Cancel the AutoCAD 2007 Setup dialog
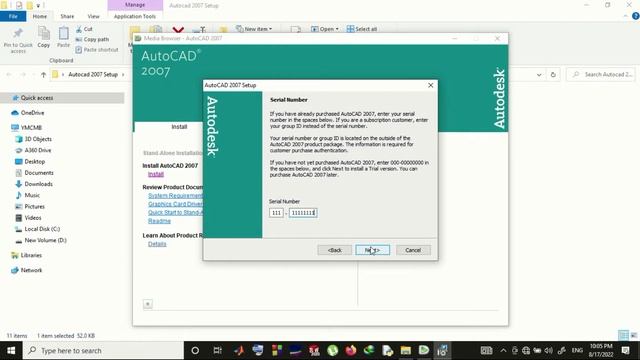The height and width of the screenshot is (360, 640). pyautogui.click(x=413, y=250)
